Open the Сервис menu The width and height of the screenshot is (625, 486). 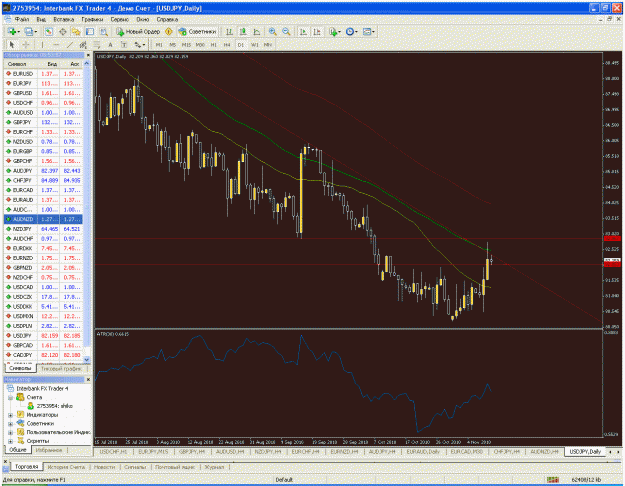click(x=120, y=19)
